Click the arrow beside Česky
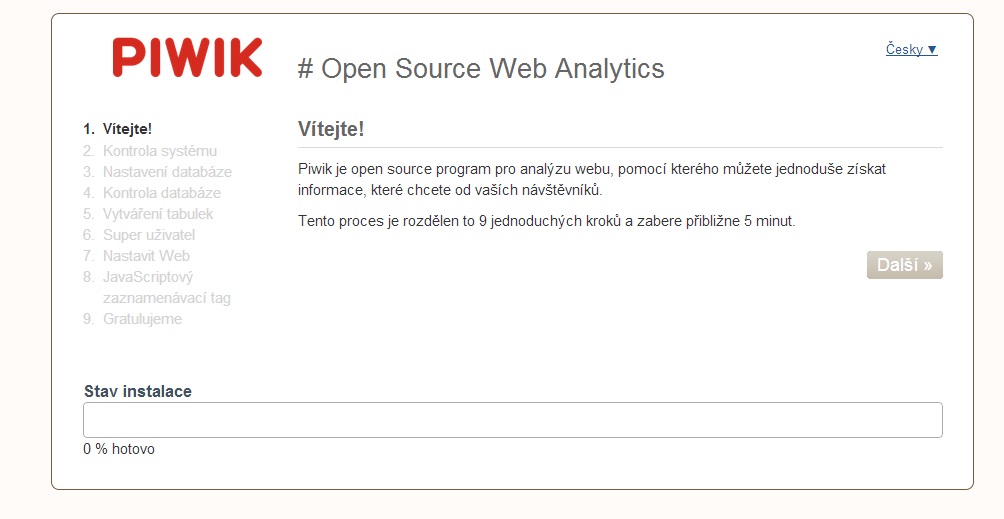 (932, 49)
